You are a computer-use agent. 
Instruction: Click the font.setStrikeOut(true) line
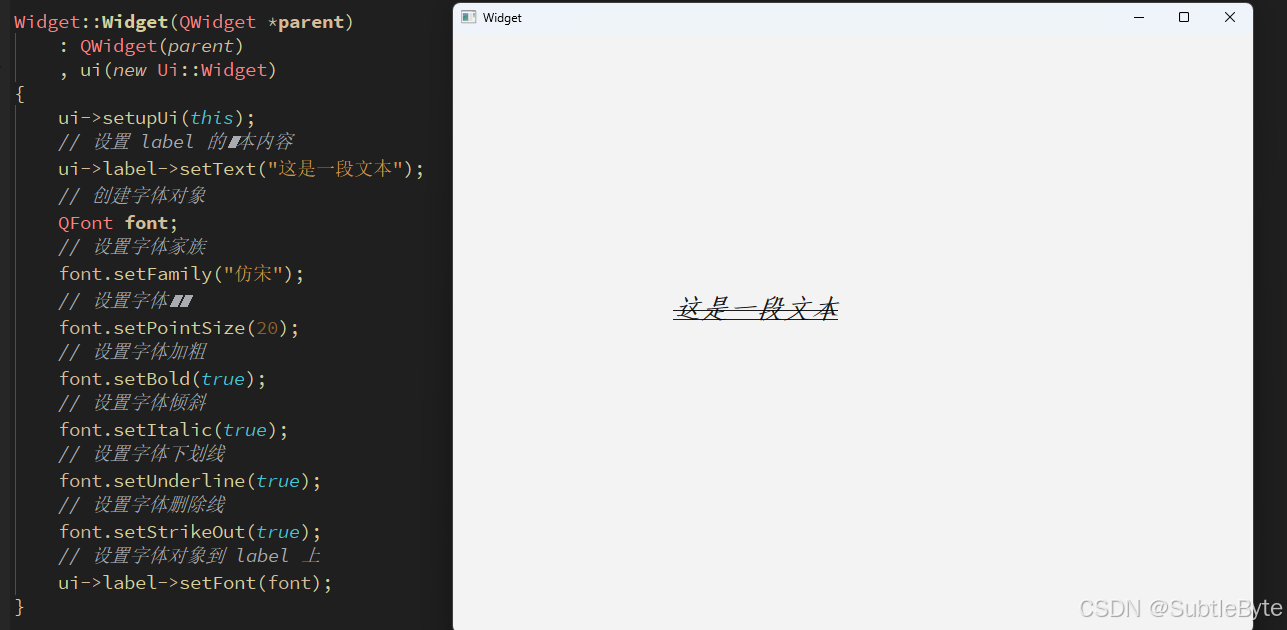point(190,532)
